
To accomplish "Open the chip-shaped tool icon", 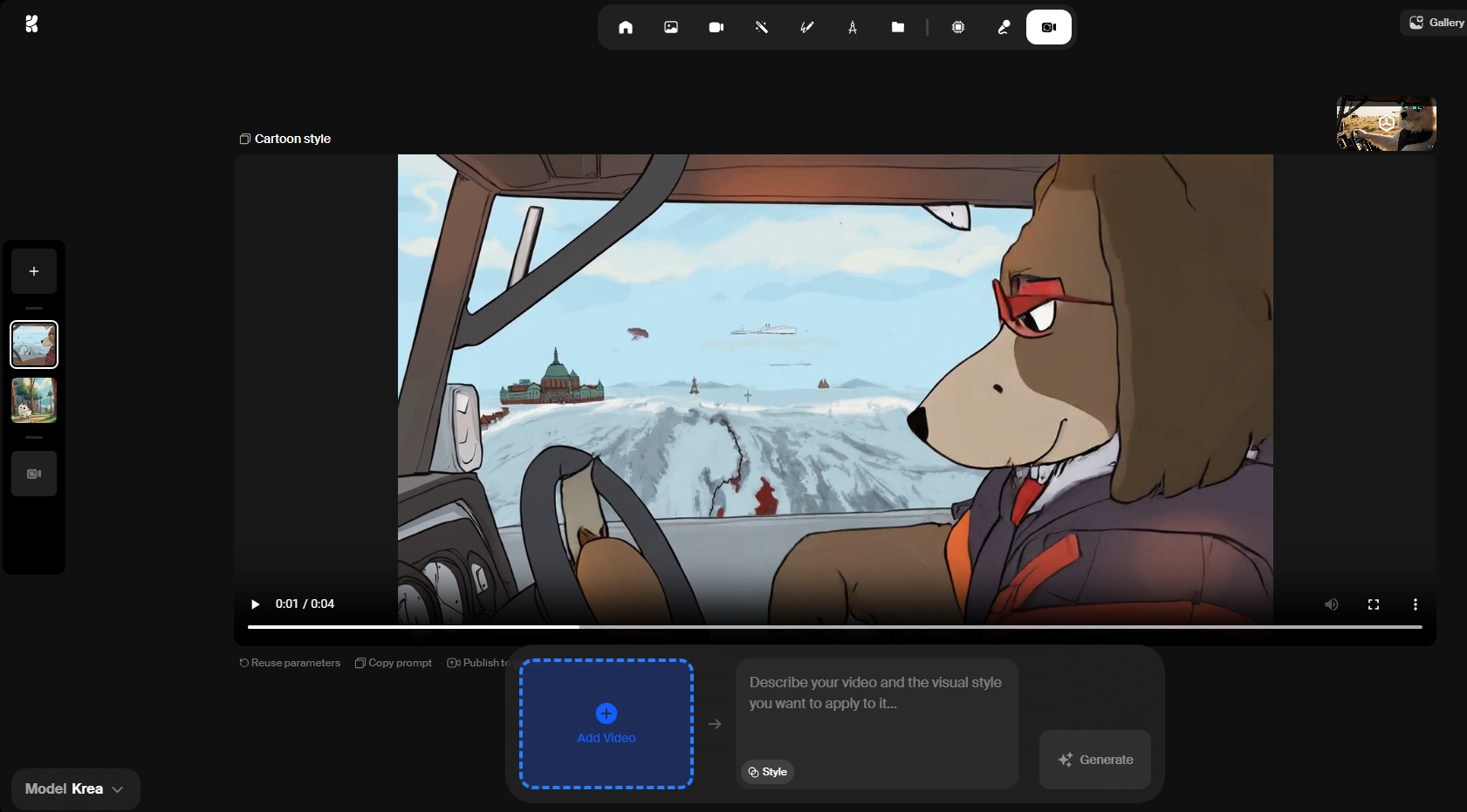I will (958, 27).
